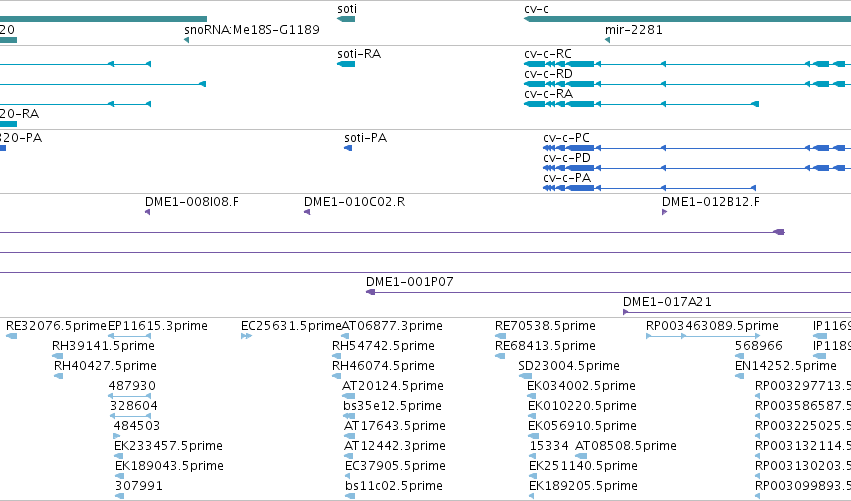Click the RE32076.5prime EST
This screenshot has width=851, height=501.
[11, 337]
